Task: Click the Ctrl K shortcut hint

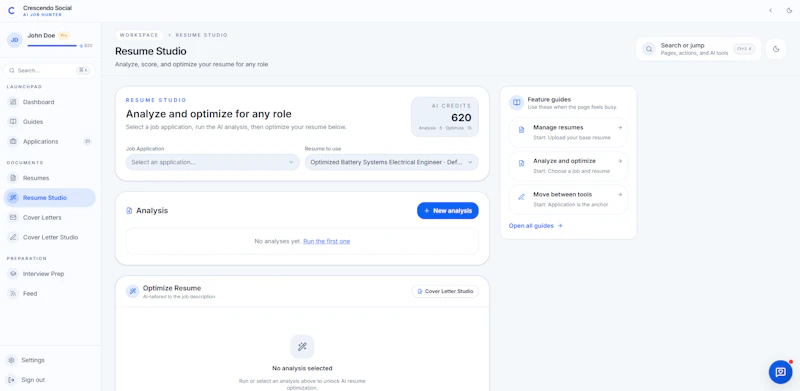Action: (744, 49)
